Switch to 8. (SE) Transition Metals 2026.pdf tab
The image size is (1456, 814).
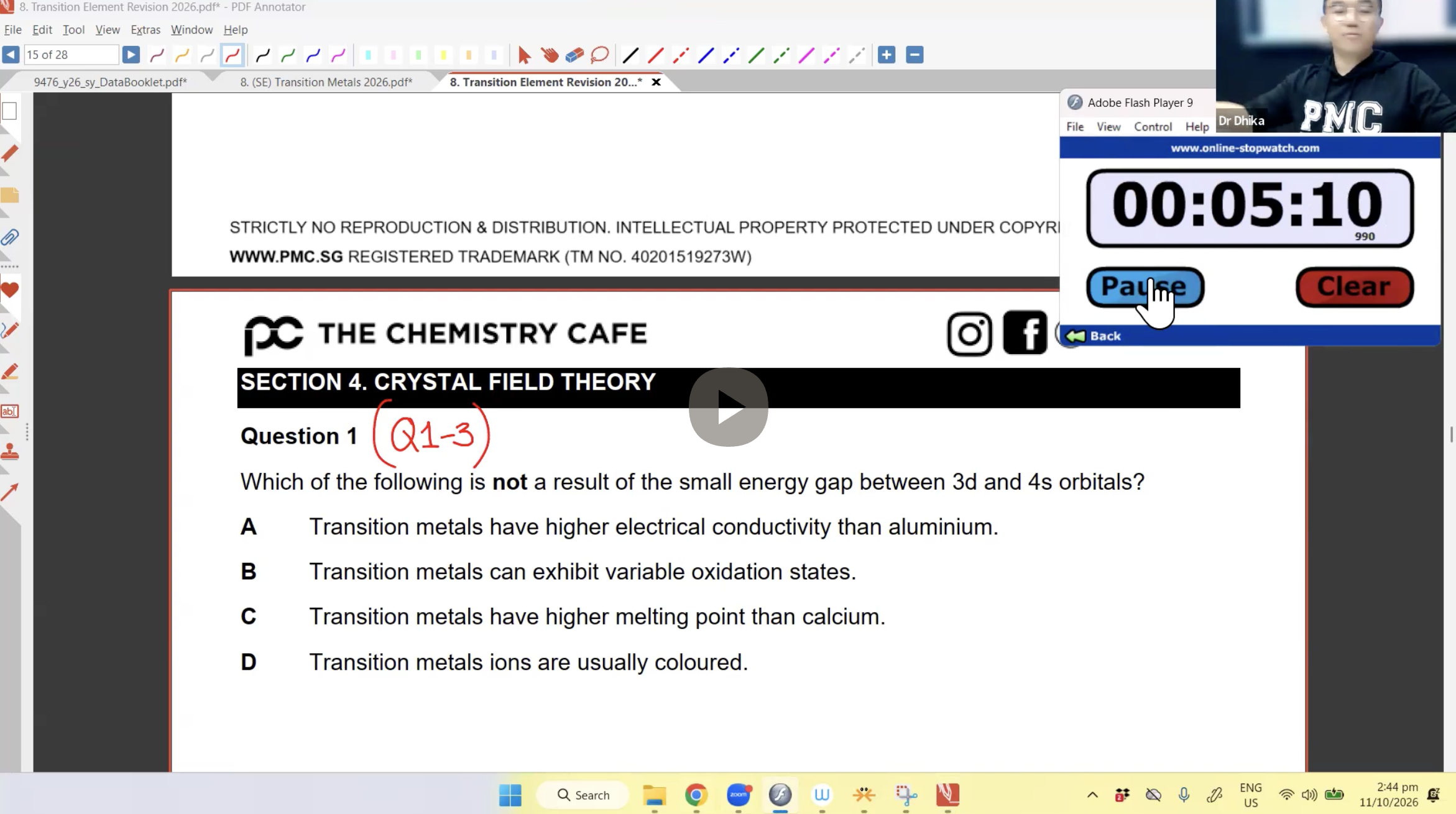(x=326, y=82)
